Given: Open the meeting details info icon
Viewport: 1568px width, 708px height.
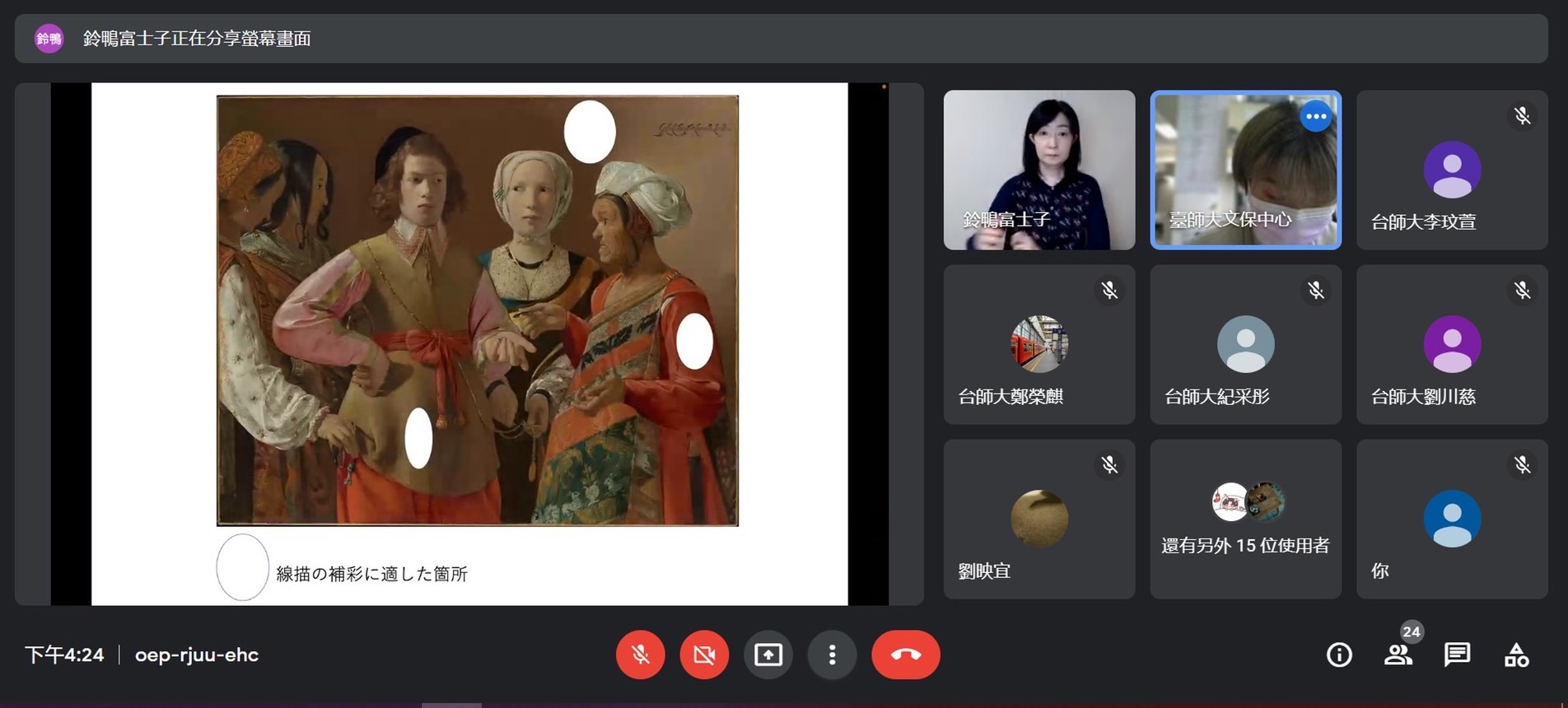Looking at the screenshot, I should point(1339,654).
